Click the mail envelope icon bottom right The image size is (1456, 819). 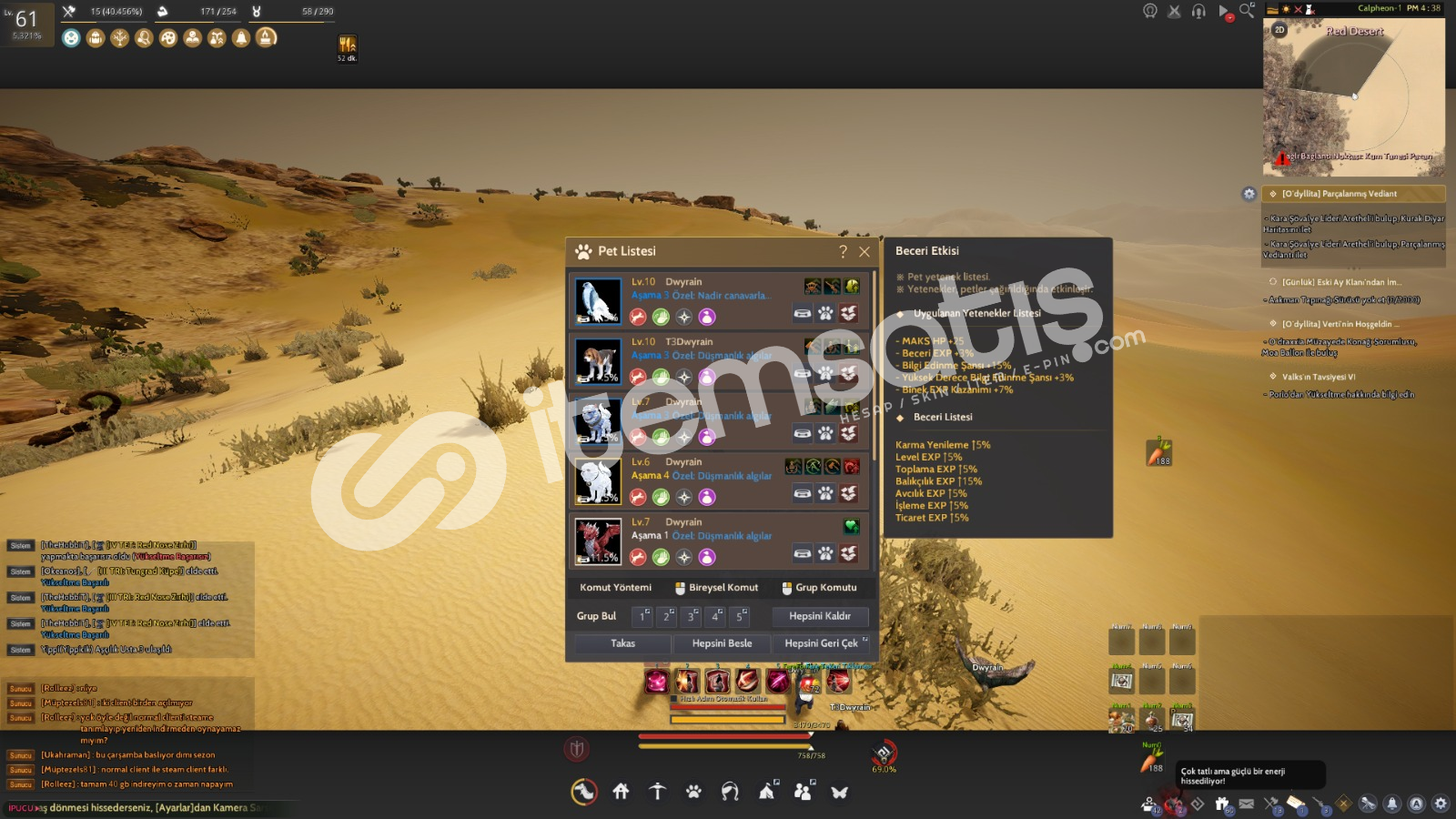1246,804
